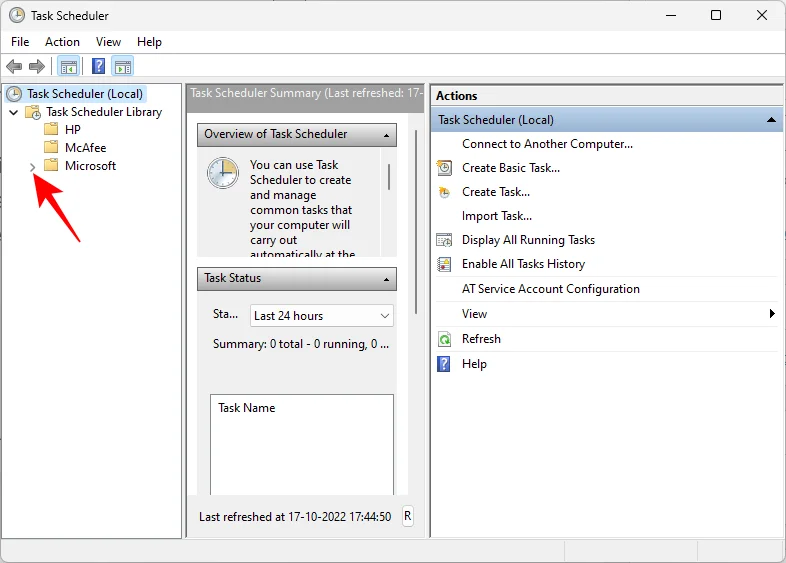
Task: Click Display All Running Tasks
Action: coord(528,240)
